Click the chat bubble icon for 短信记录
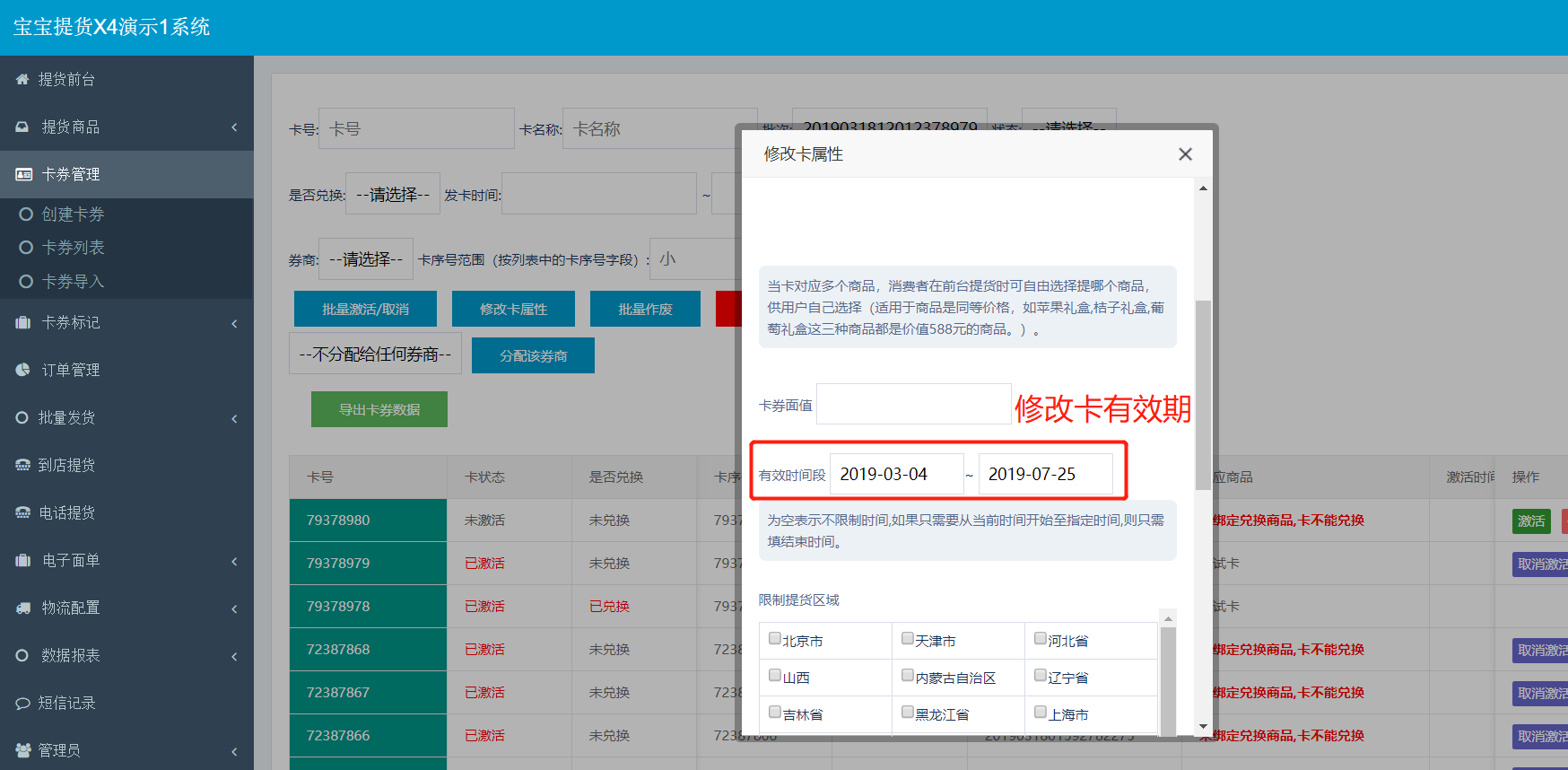 [x=22, y=704]
